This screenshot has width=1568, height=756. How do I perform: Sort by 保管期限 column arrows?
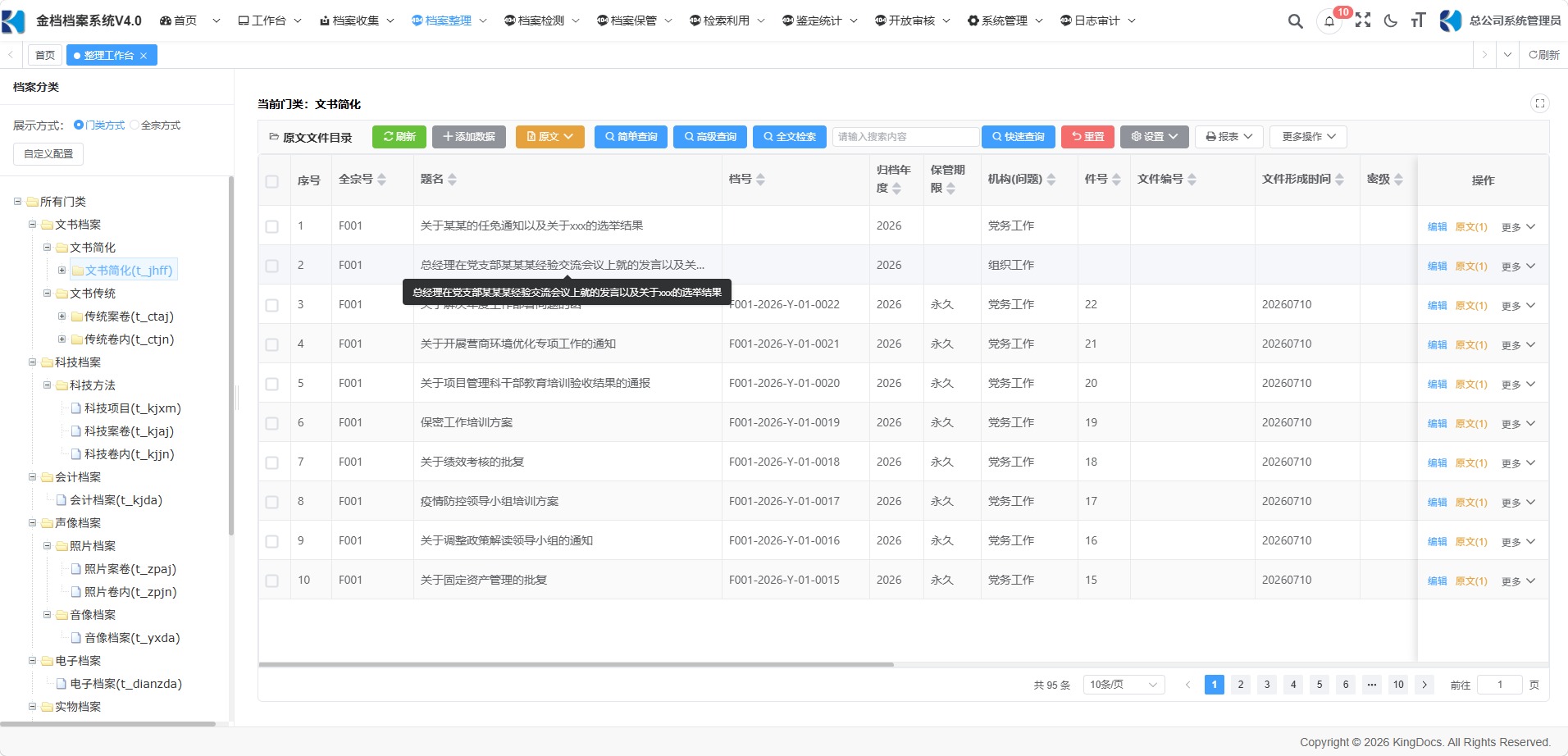(x=950, y=189)
